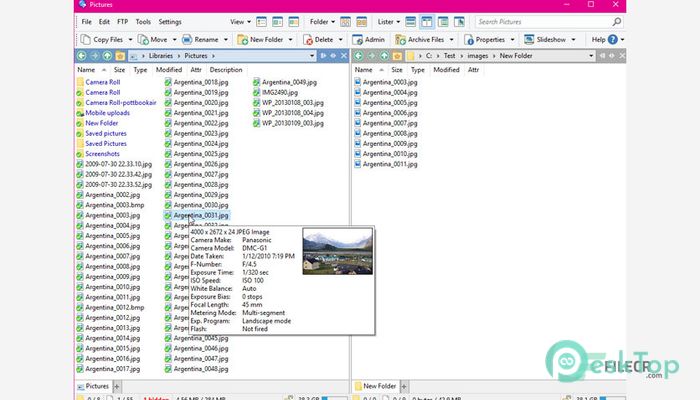
Task: Go back in the right New Folder pane
Action: 358,56
